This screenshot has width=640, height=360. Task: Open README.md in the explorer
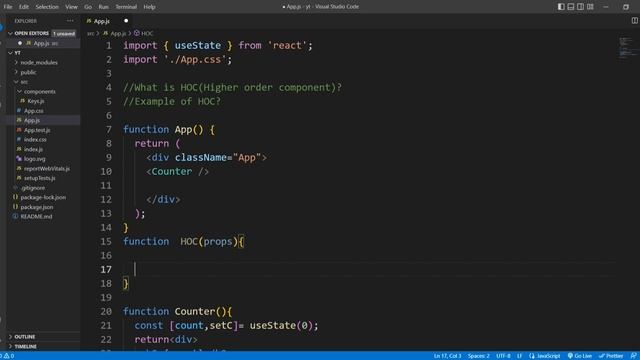point(36,217)
